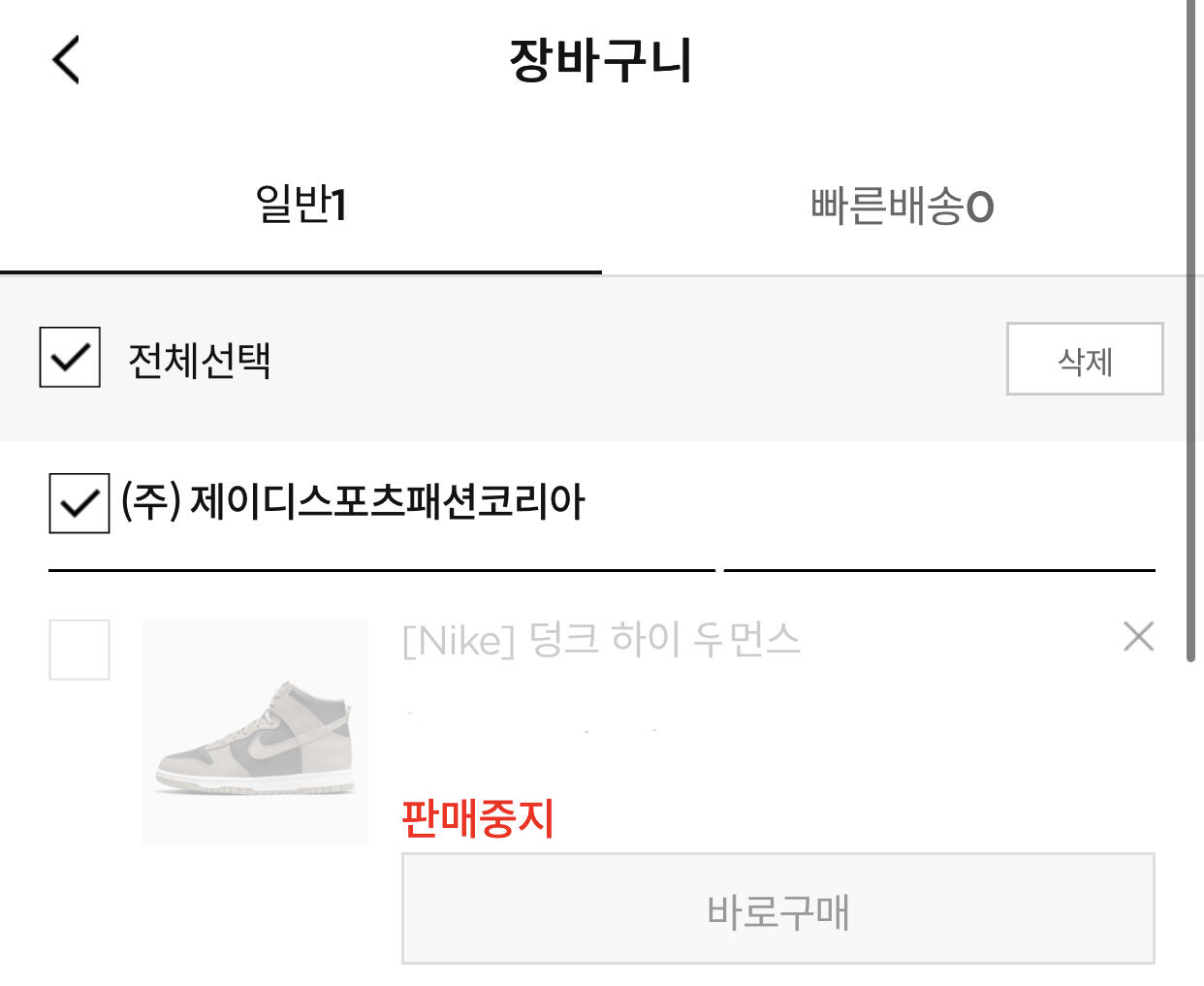The width and height of the screenshot is (1204, 986).
Task: Open the 빠른배송 tab
Action: click(902, 206)
